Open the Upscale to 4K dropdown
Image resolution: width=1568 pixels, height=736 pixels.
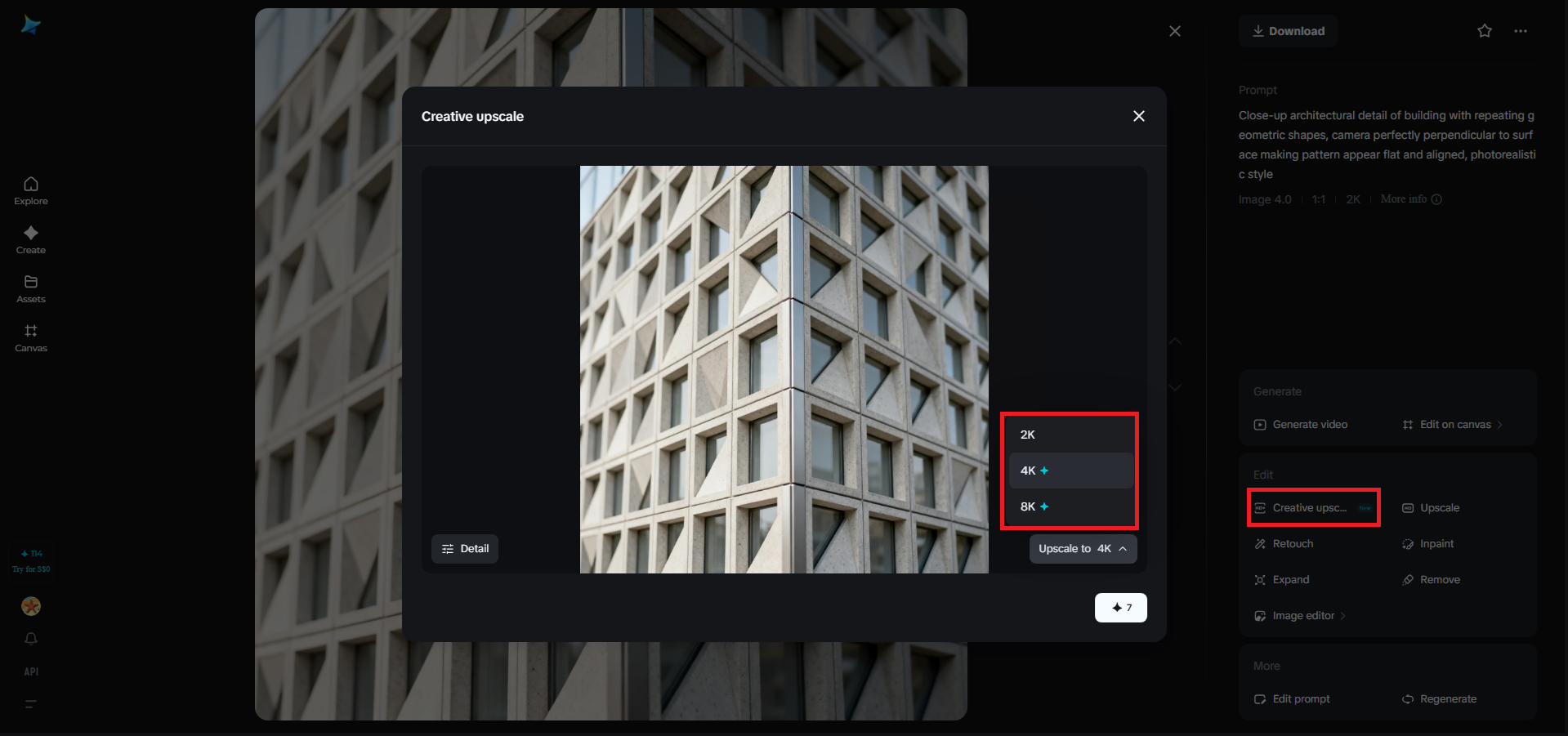[x=1083, y=548]
